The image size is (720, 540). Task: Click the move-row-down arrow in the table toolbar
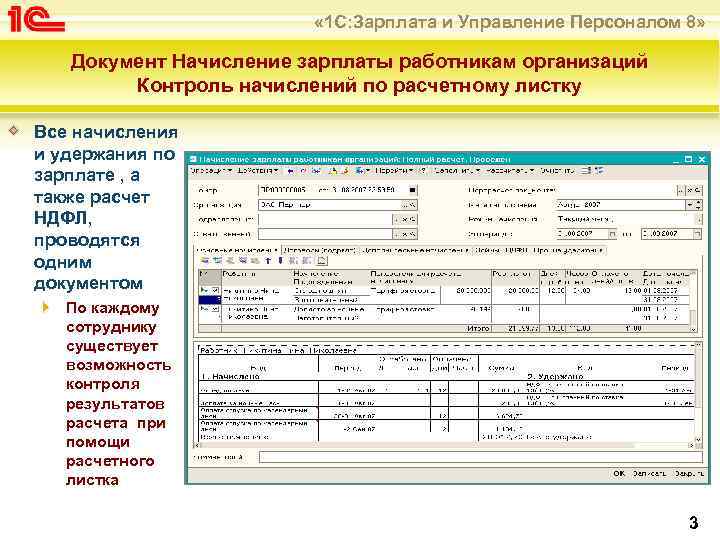[x=281, y=261]
